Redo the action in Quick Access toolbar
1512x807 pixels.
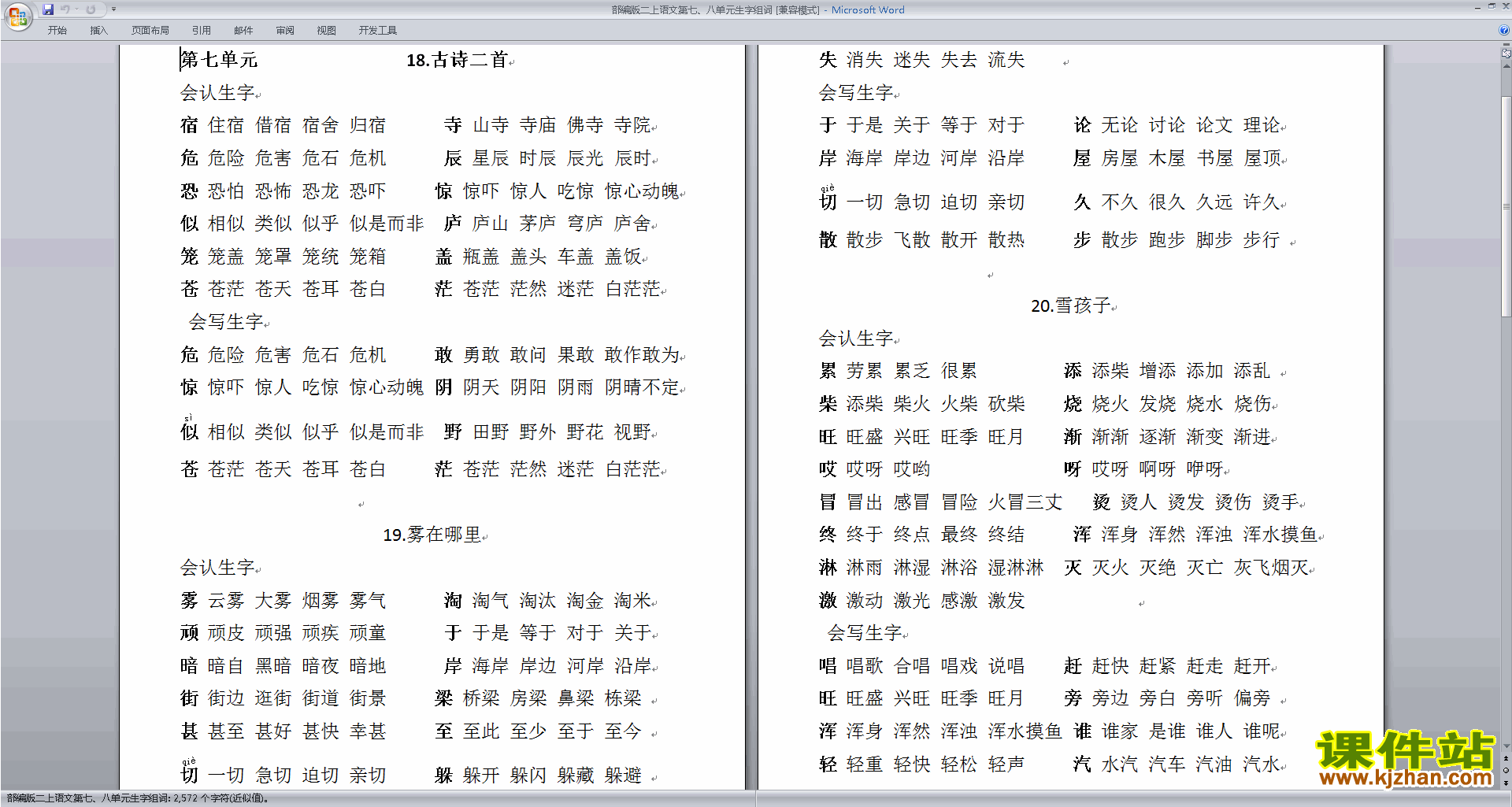coord(91,9)
